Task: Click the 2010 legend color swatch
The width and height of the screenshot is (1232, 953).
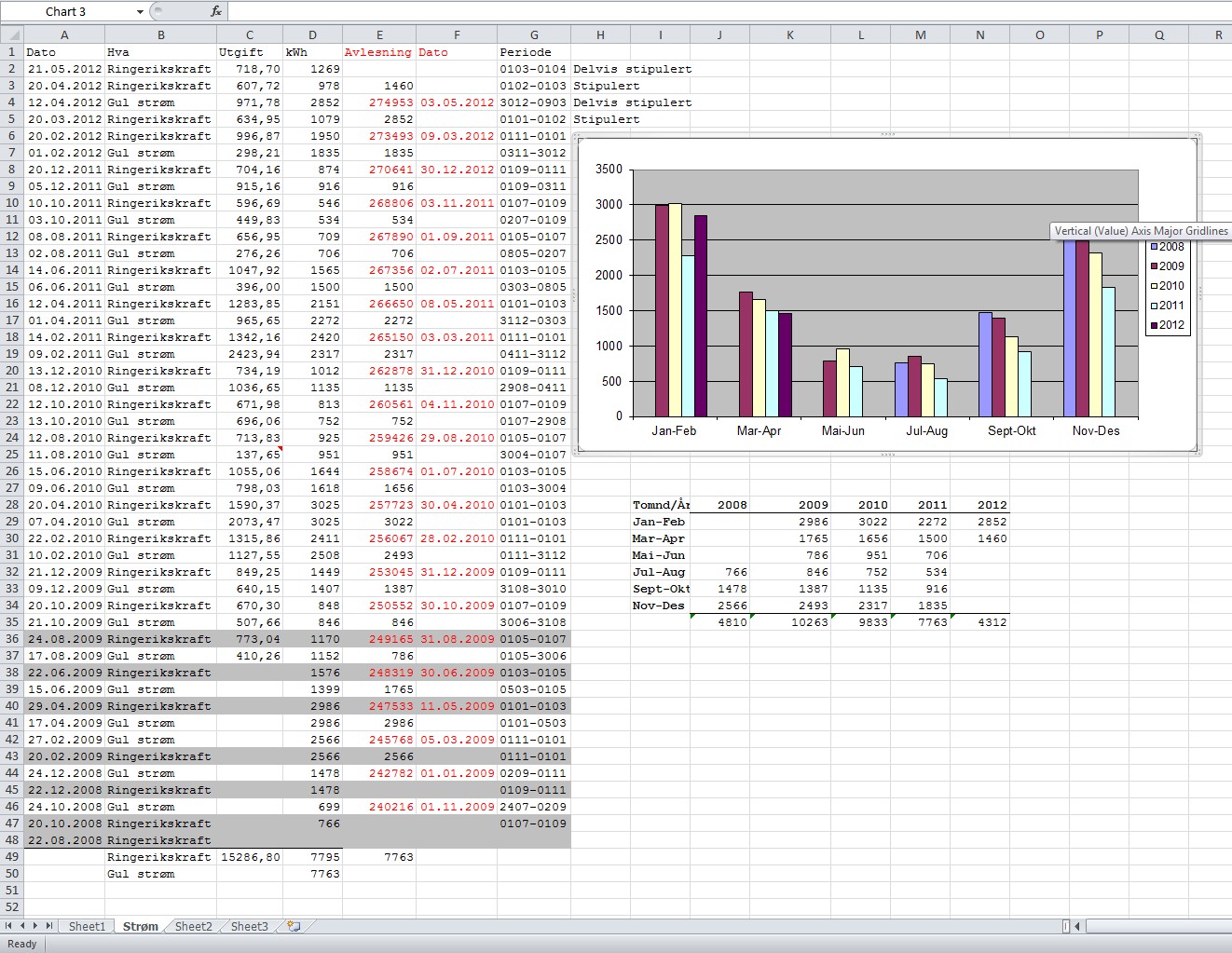Action: (1154, 286)
